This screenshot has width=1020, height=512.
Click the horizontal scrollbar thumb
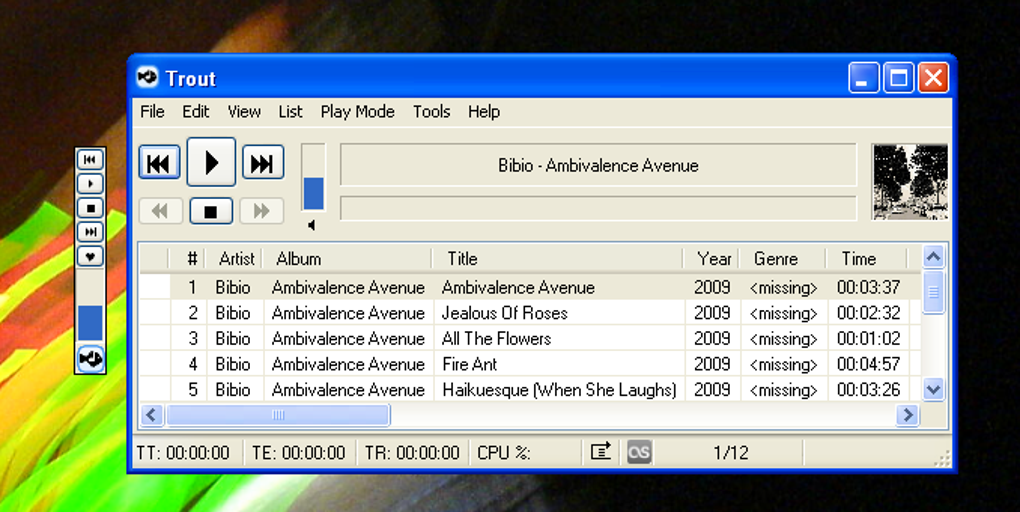click(278, 415)
